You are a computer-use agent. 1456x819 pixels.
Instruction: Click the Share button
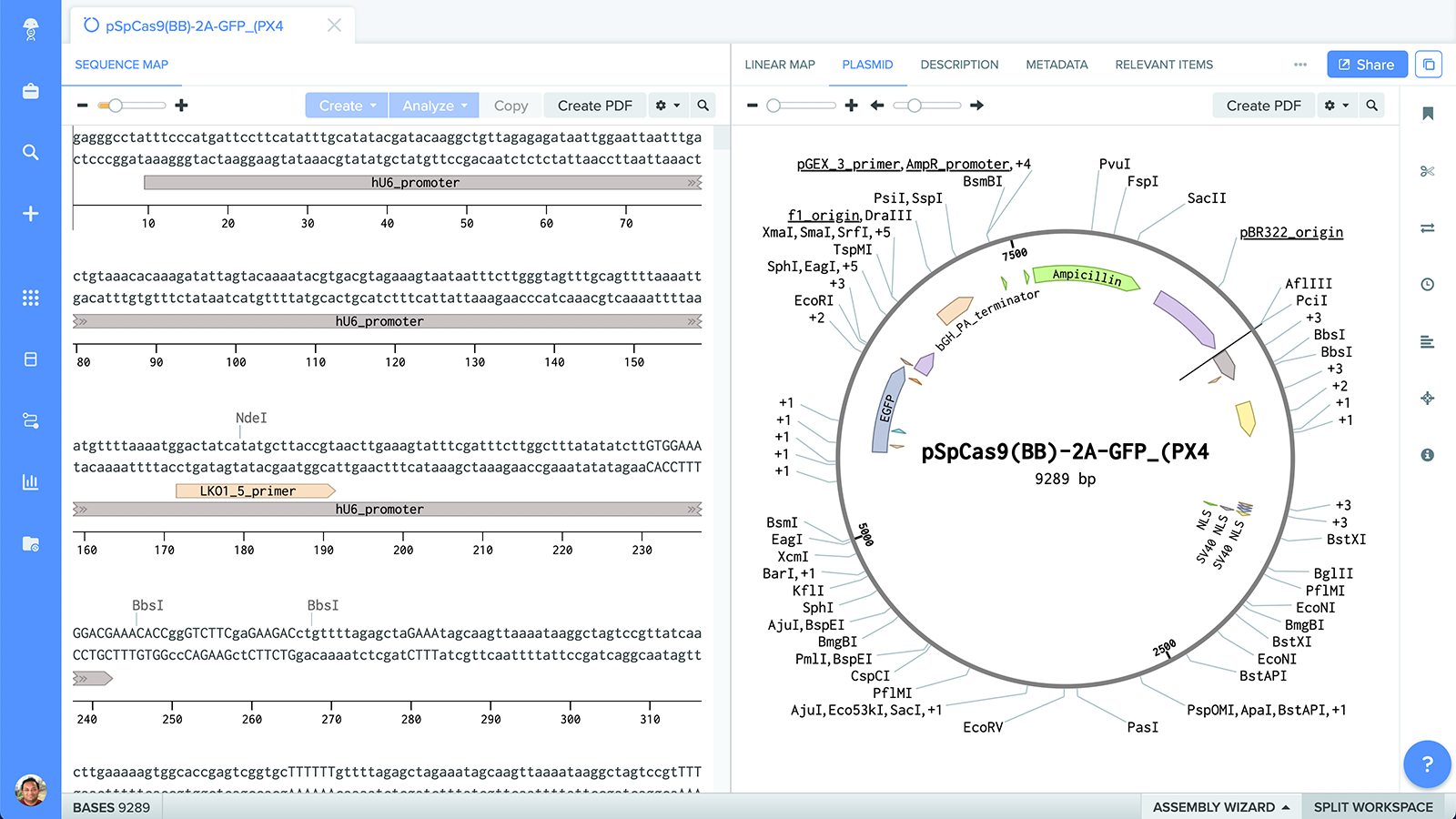[x=1367, y=65]
